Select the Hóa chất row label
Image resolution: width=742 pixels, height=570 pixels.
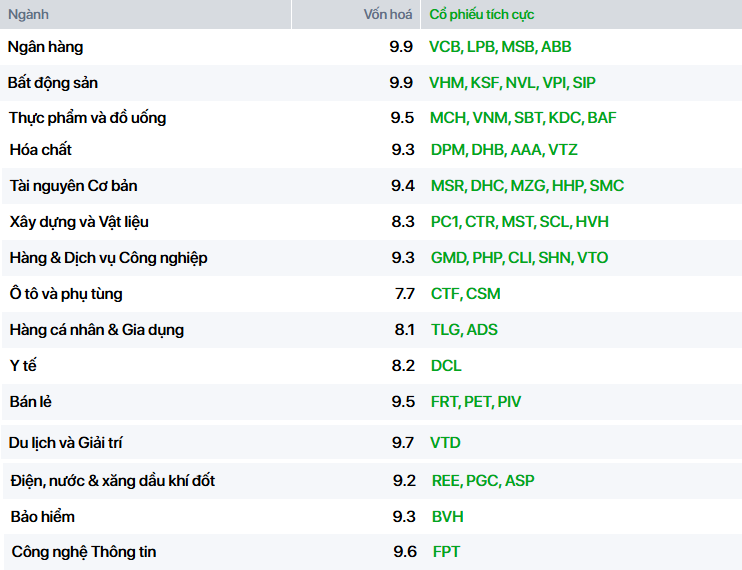[x=41, y=150]
